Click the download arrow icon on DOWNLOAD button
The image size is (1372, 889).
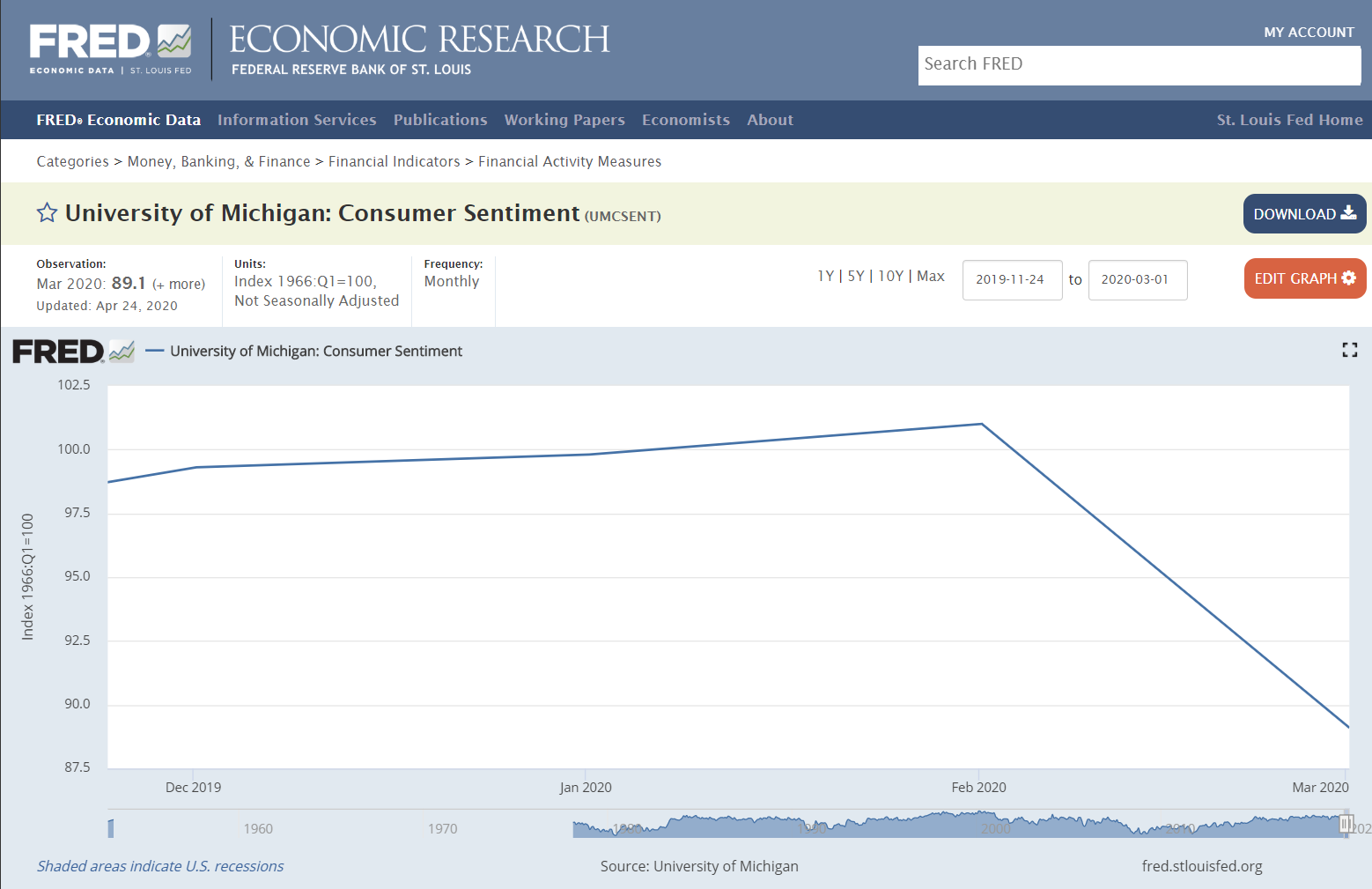pos(1349,213)
